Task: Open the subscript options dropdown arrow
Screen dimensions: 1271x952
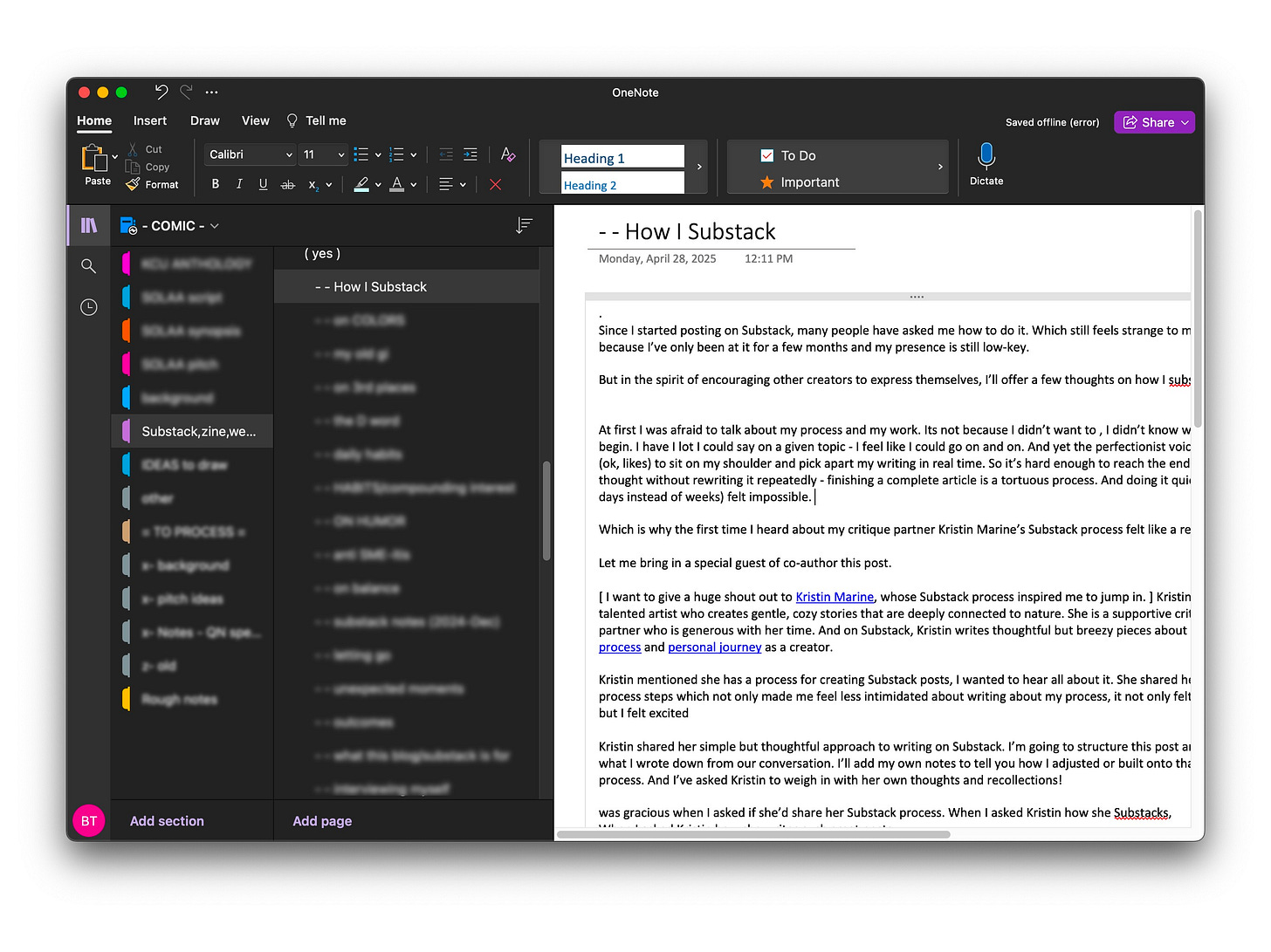Action: coord(329,185)
